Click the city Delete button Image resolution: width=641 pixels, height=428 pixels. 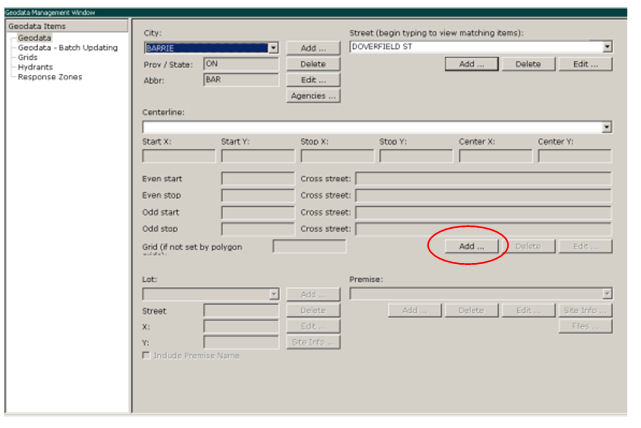313,64
